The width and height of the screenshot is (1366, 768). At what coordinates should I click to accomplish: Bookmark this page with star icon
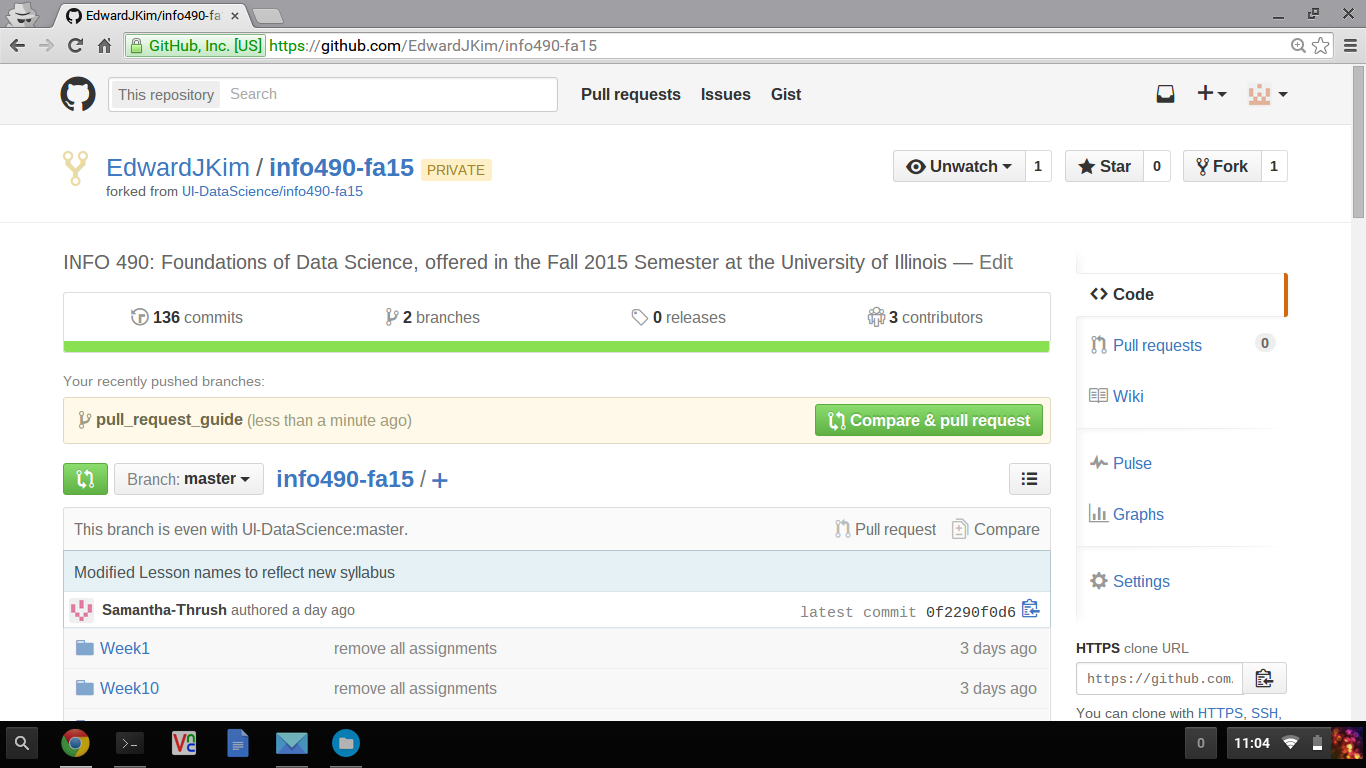[x=1321, y=45]
